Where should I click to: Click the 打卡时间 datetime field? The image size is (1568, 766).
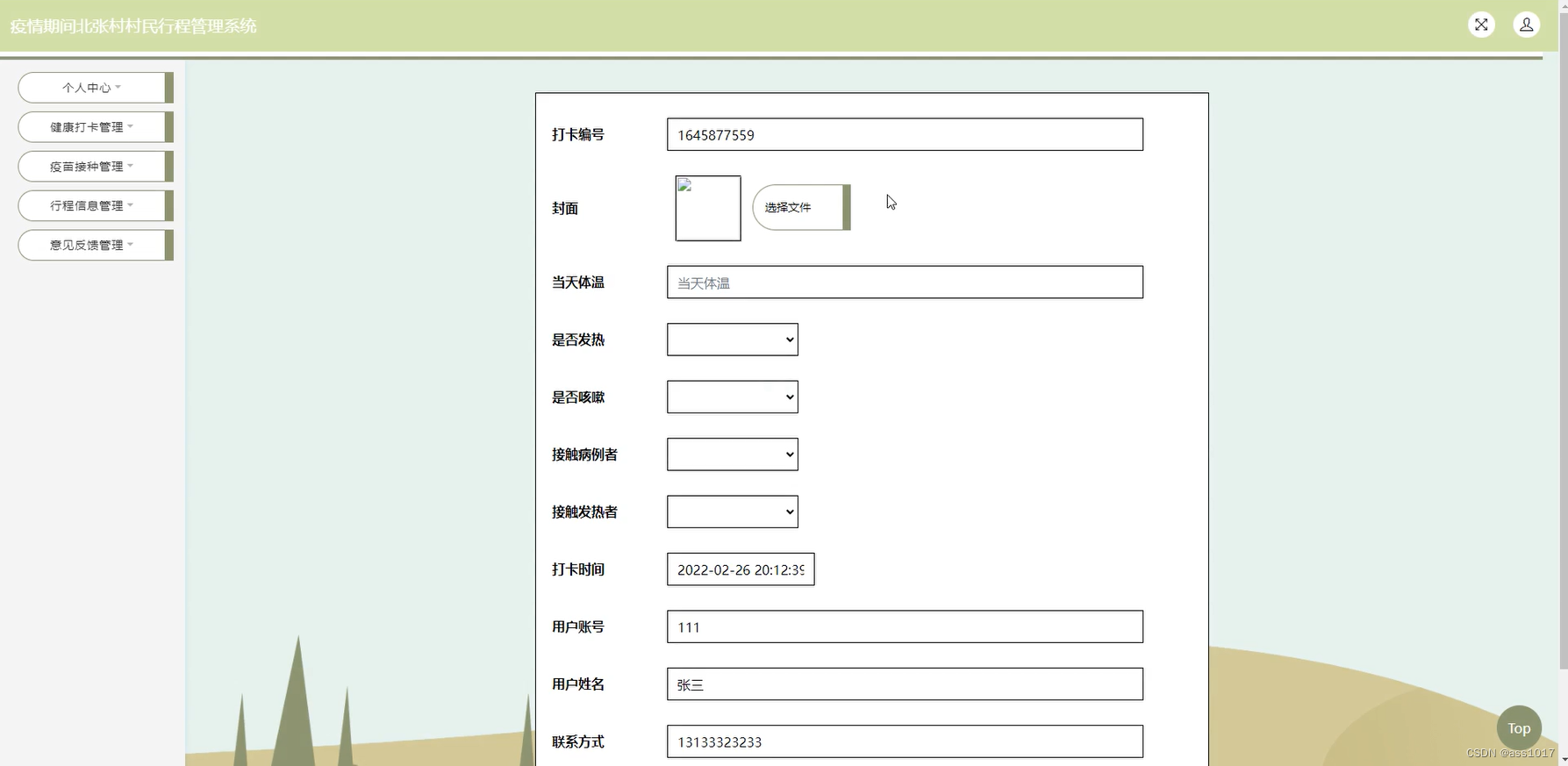coord(741,569)
